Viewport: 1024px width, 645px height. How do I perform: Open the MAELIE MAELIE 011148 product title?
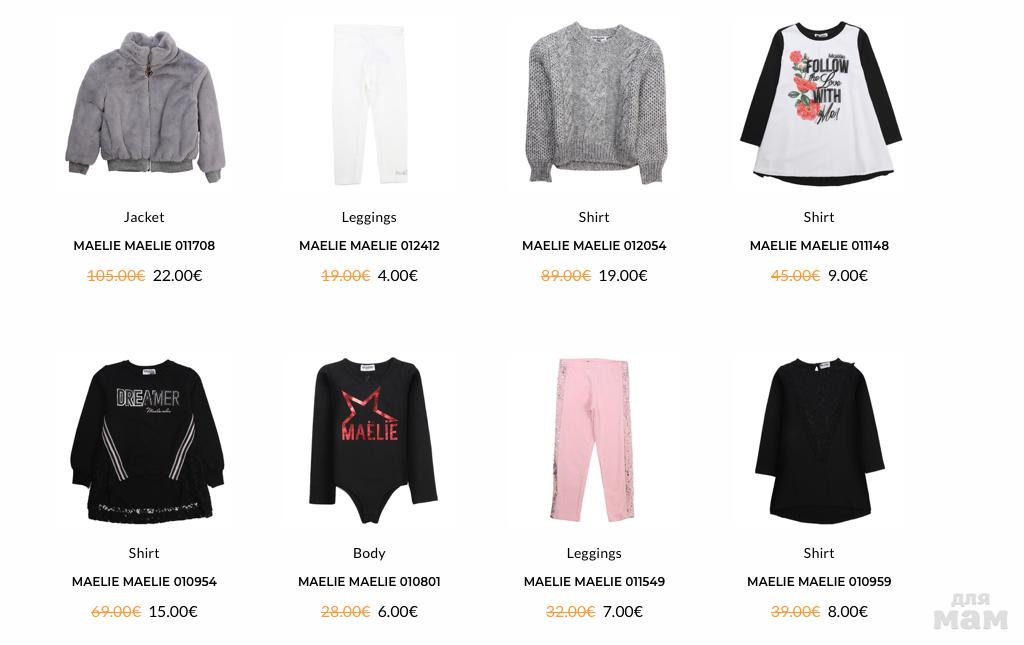coord(819,246)
